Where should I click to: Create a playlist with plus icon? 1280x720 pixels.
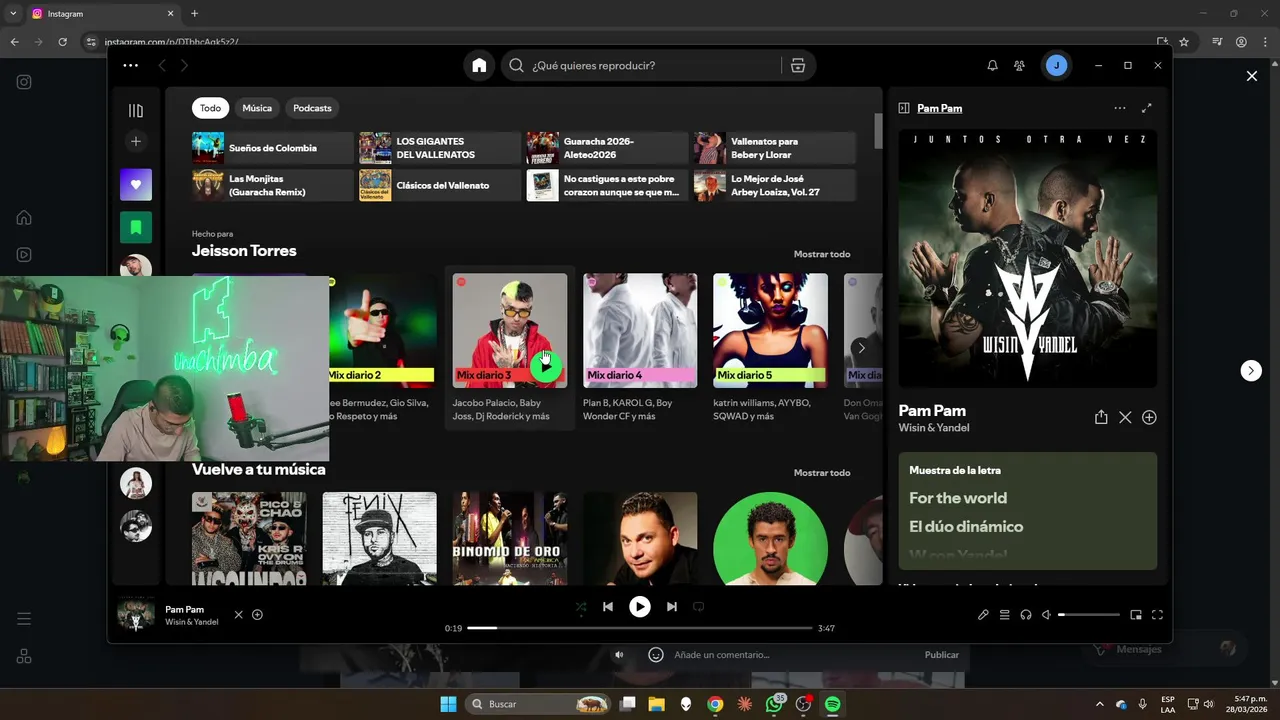[136, 142]
